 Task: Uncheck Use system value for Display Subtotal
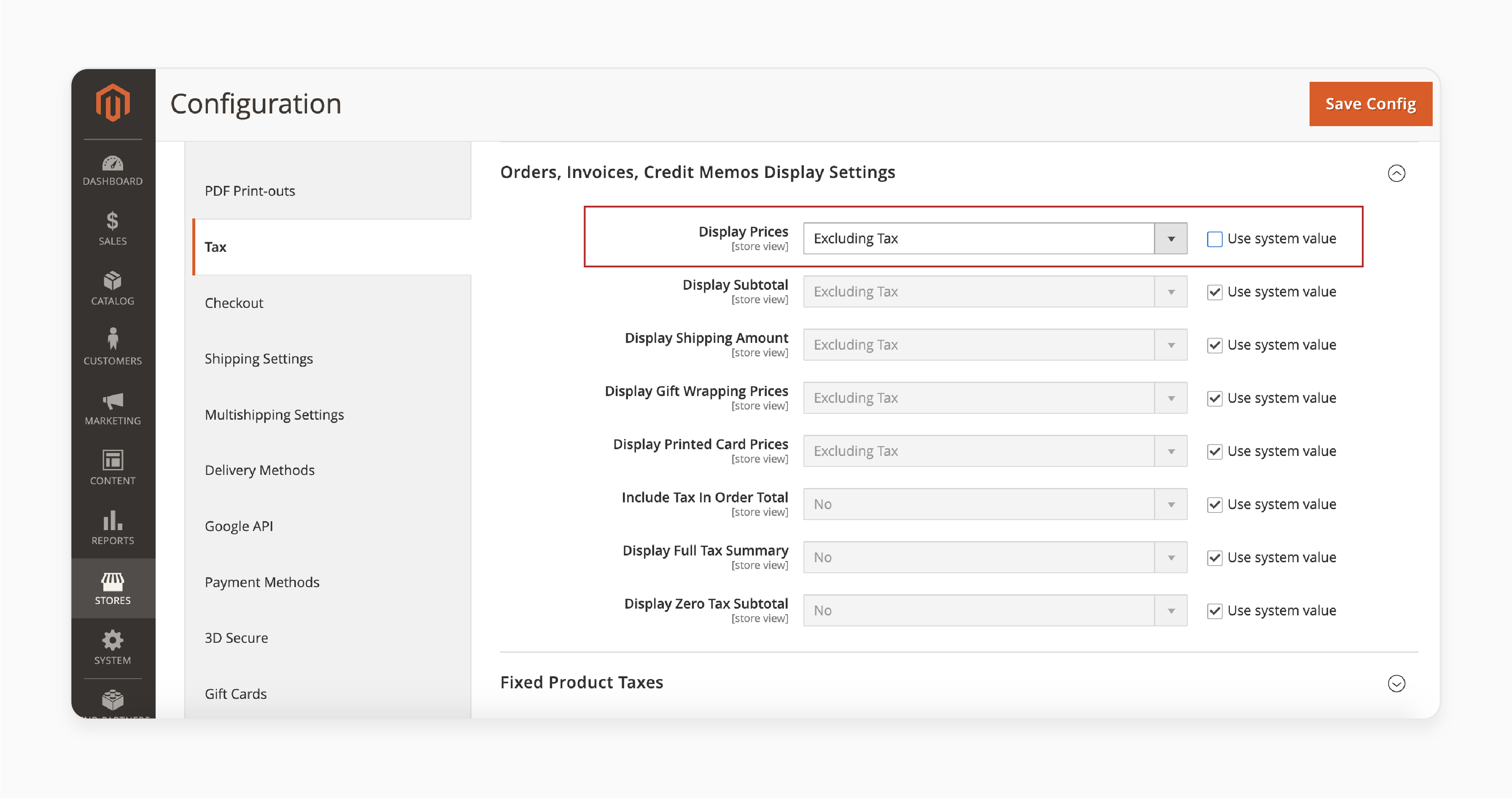[x=1214, y=292]
